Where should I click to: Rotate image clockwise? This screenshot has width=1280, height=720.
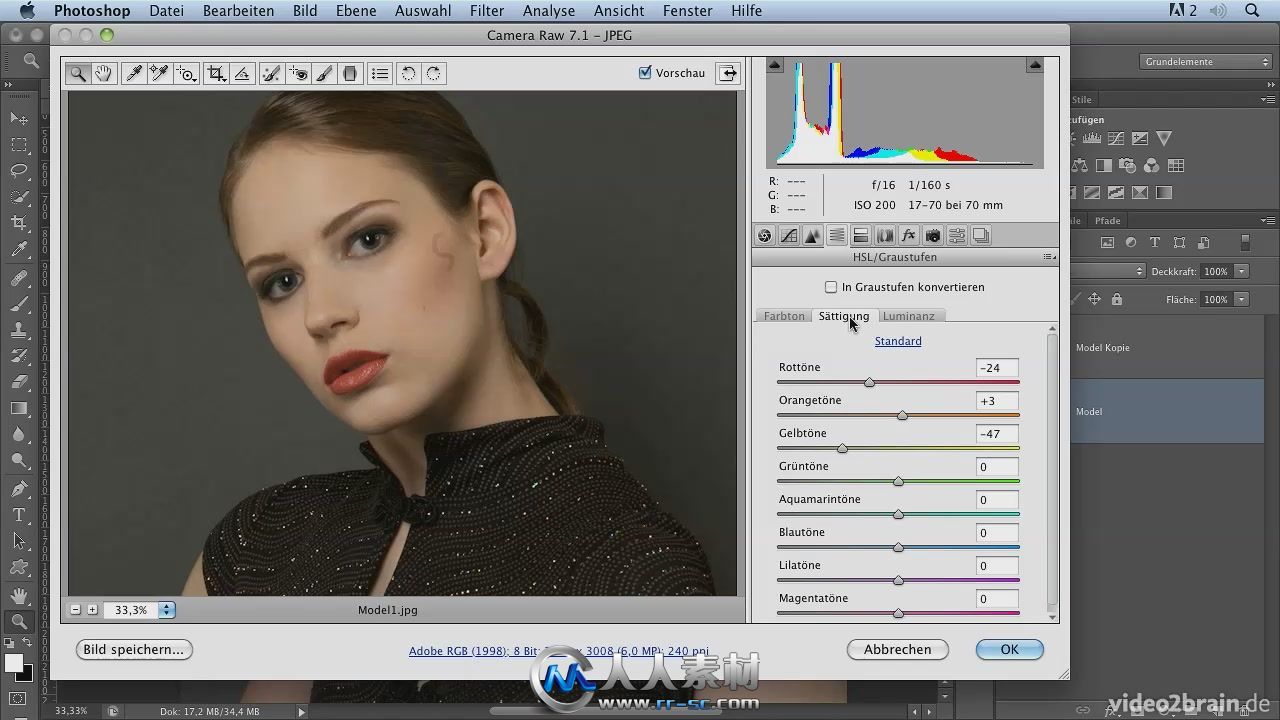pos(433,73)
